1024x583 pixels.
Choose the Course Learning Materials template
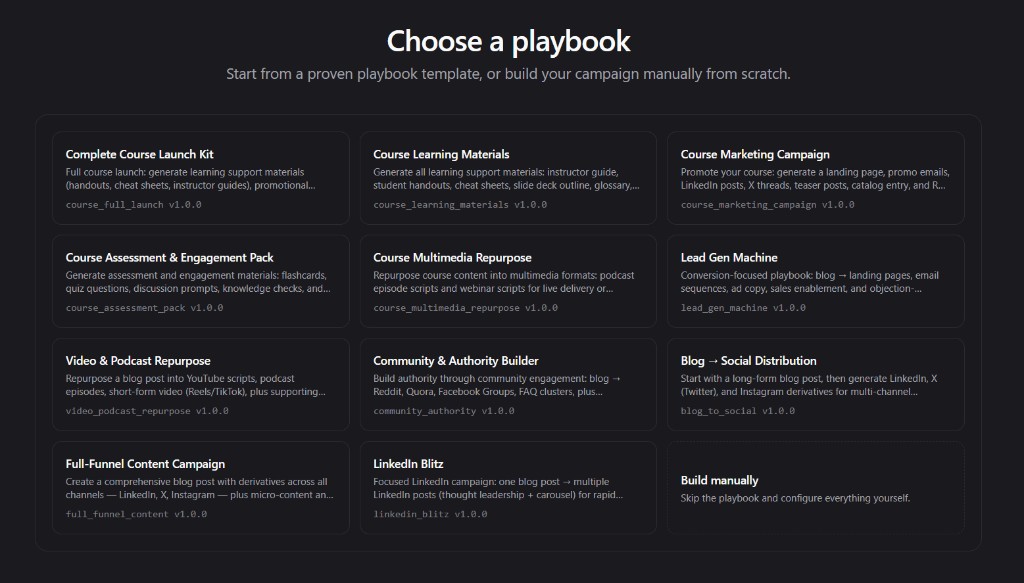point(507,178)
